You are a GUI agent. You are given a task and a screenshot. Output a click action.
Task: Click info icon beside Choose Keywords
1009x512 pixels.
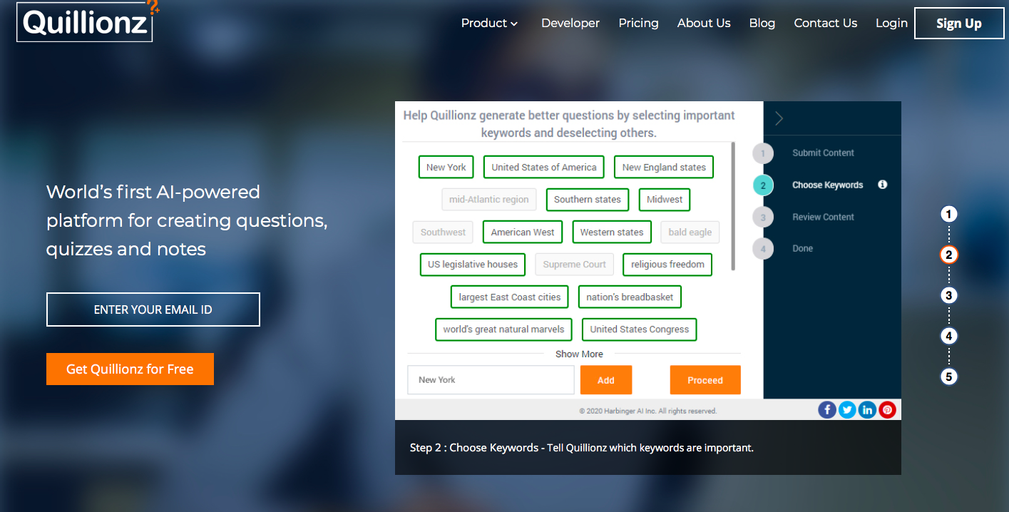882,185
